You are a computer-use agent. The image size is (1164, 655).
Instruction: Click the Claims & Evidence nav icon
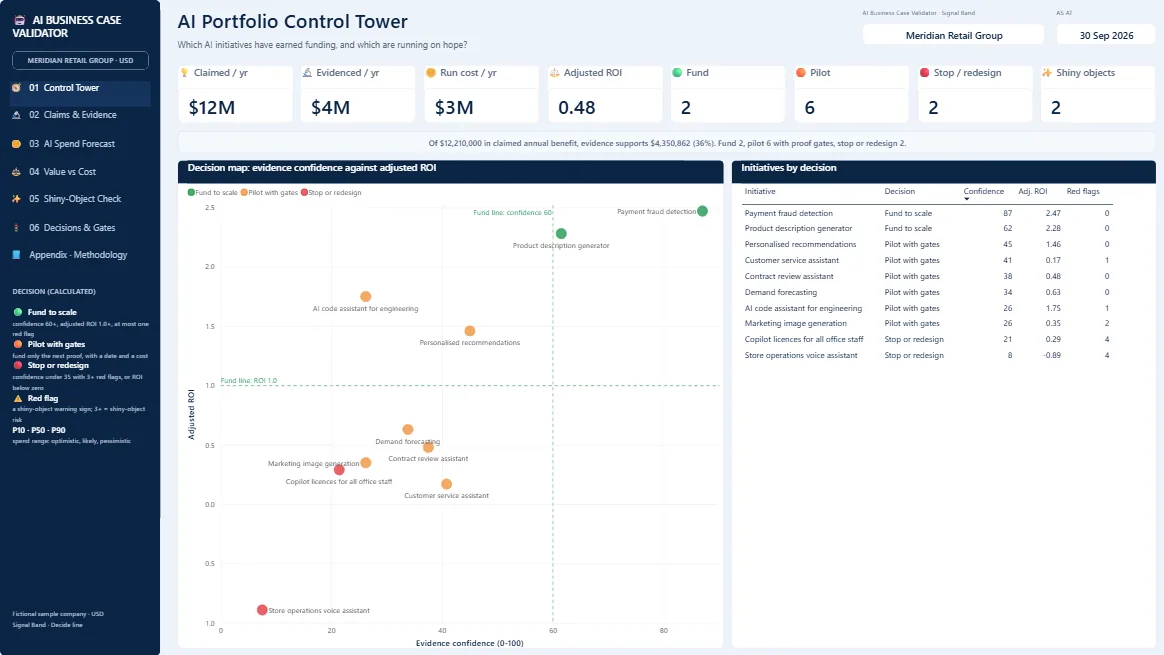[x=16, y=115]
